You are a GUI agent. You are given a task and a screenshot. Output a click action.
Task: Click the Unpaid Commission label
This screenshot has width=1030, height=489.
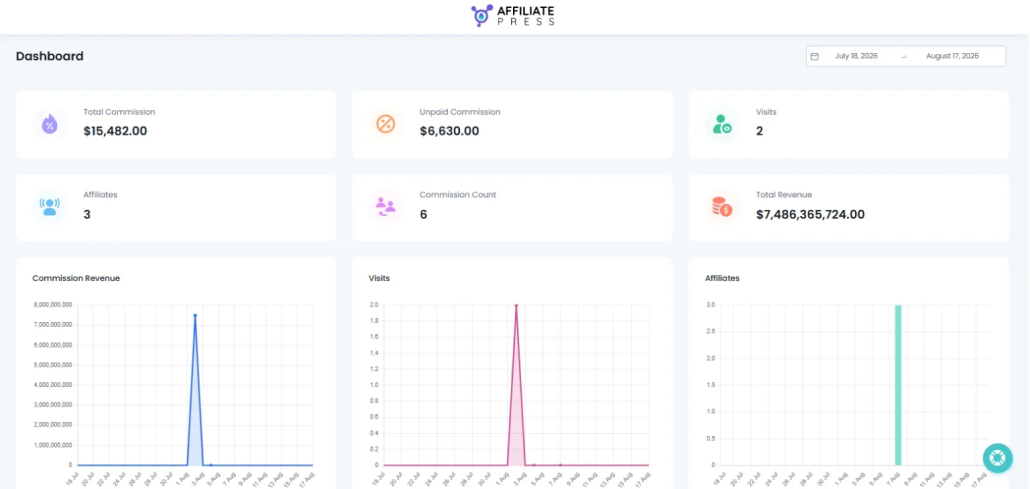pos(460,112)
